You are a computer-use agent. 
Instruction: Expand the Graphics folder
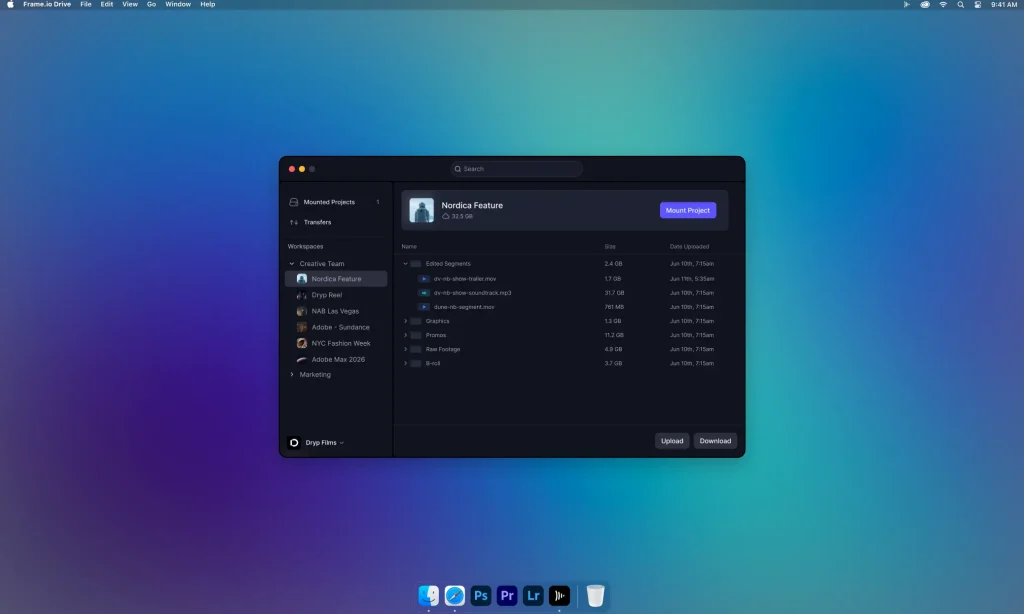click(406, 321)
